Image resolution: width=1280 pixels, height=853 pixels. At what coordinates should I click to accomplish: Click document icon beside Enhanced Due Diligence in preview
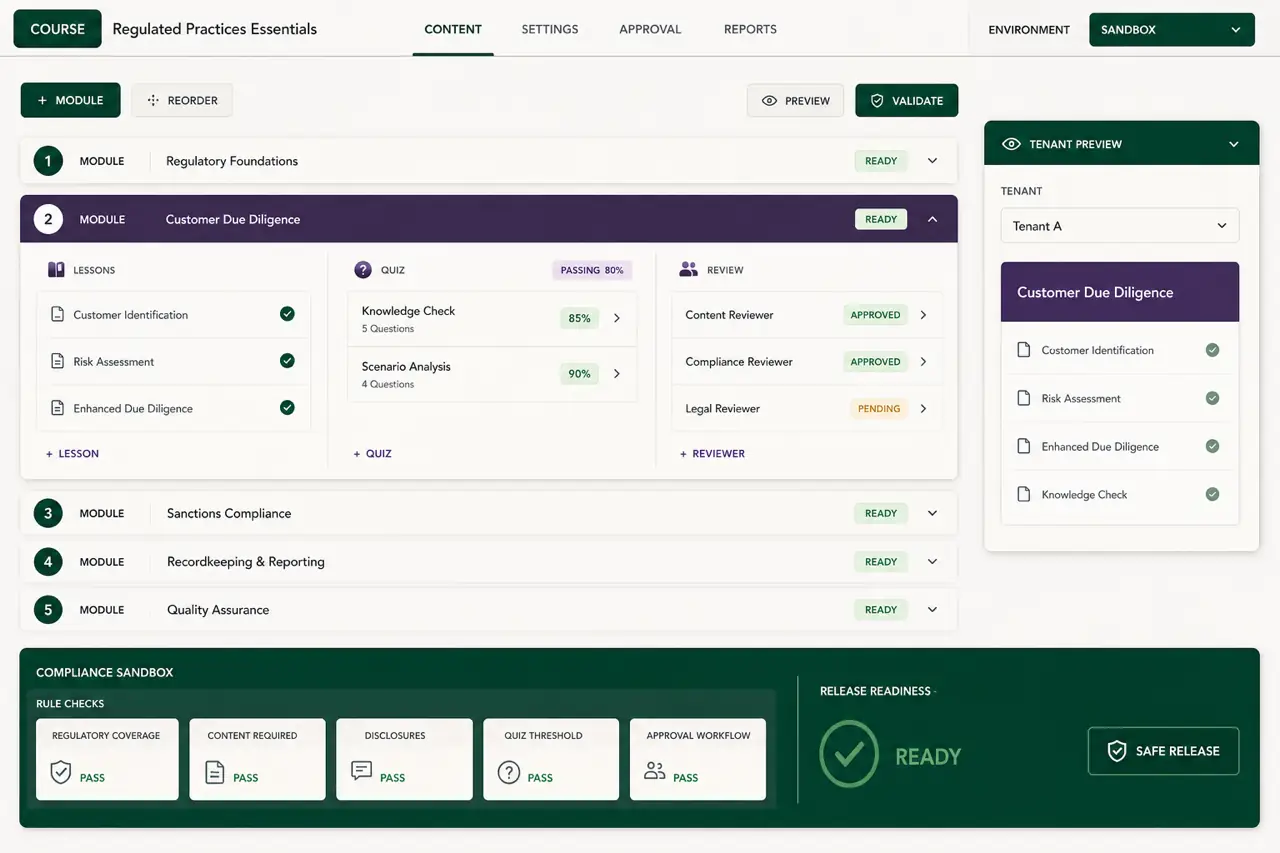[1023, 446]
